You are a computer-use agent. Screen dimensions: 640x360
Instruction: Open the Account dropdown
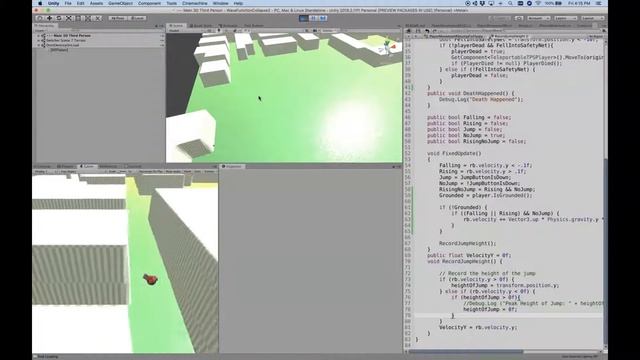pyautogui.click(x=538, y=18)
